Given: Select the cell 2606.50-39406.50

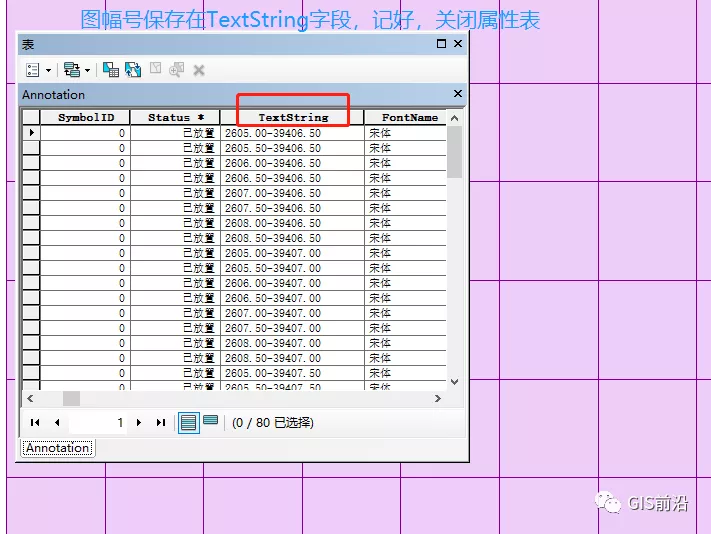Looking at the screenshot, I should 292,178.
